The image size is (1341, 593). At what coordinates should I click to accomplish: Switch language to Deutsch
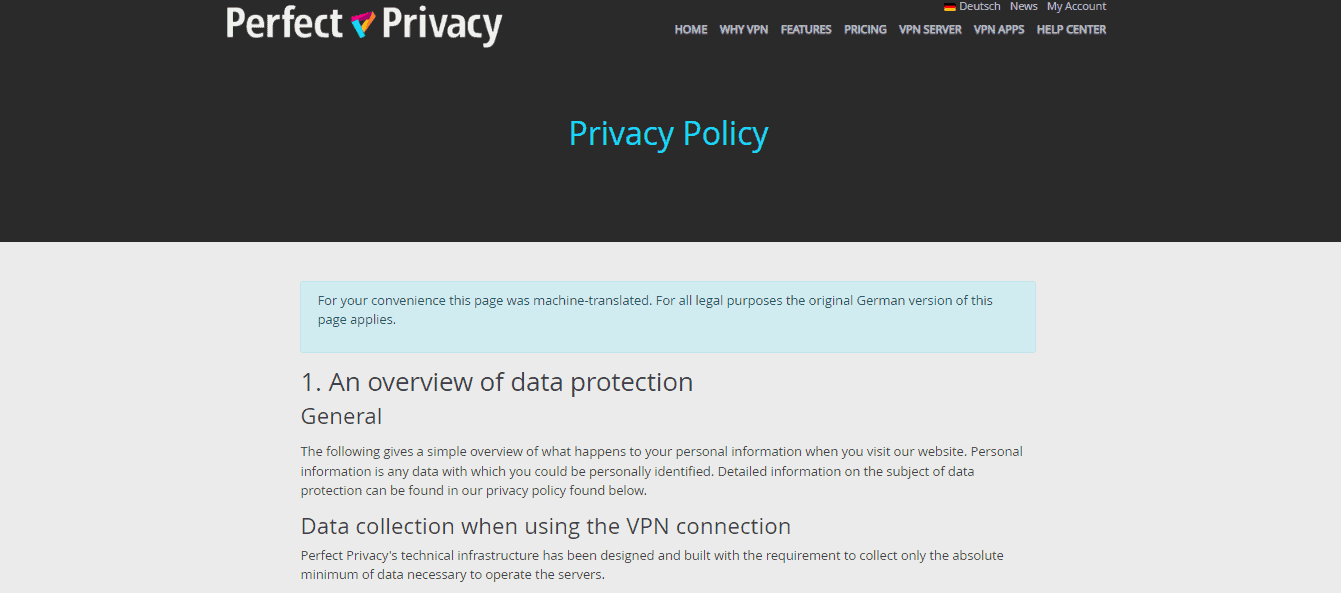pos(979,6)
